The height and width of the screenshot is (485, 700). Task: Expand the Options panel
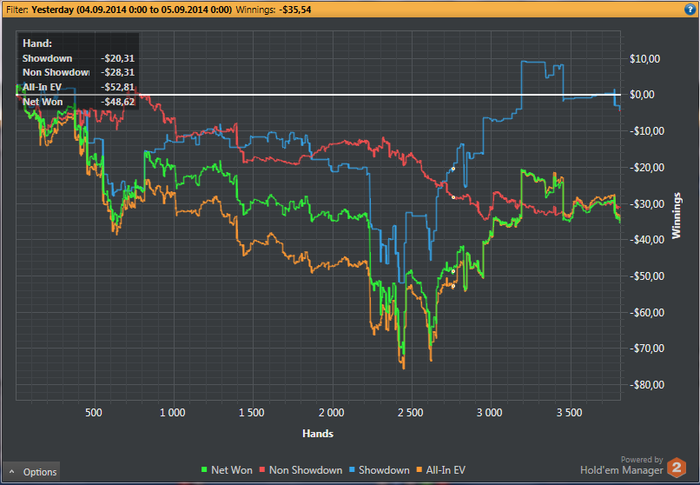pyautogui.click(x=32, y=472)
